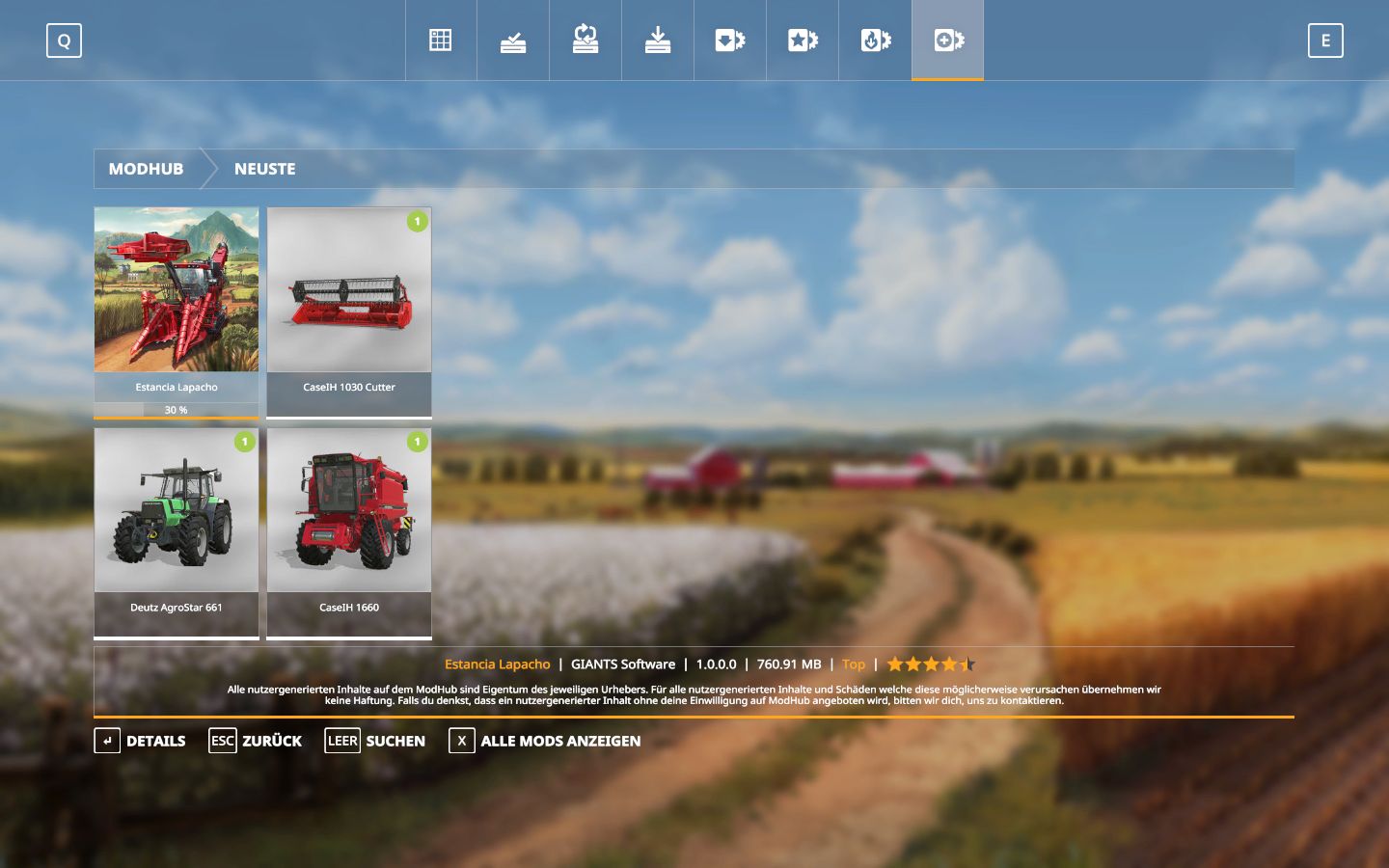1389x868 pixels.
Task: Select the CaseIH 1030 Cutter thumbnail
Action: coord(349,289)
